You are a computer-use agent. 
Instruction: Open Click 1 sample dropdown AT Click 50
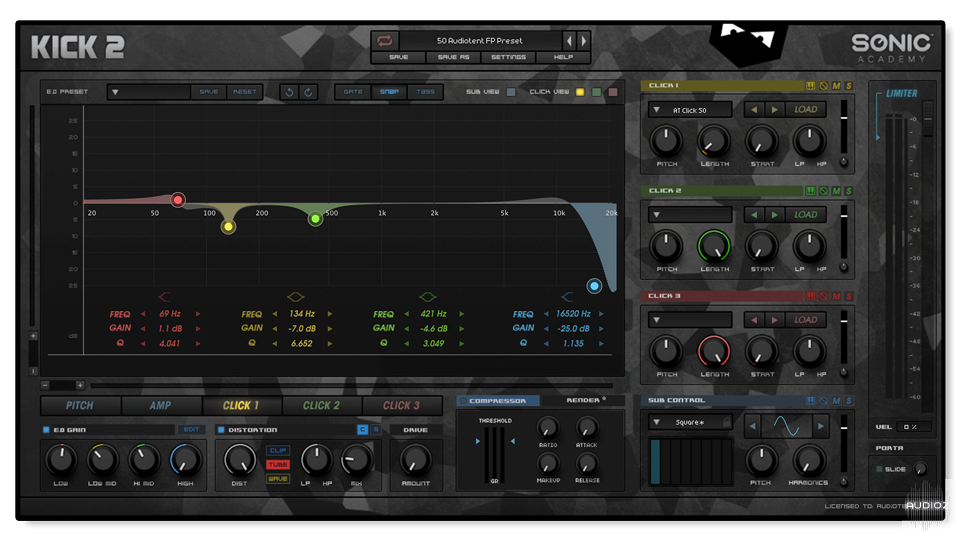coord(690,110)
